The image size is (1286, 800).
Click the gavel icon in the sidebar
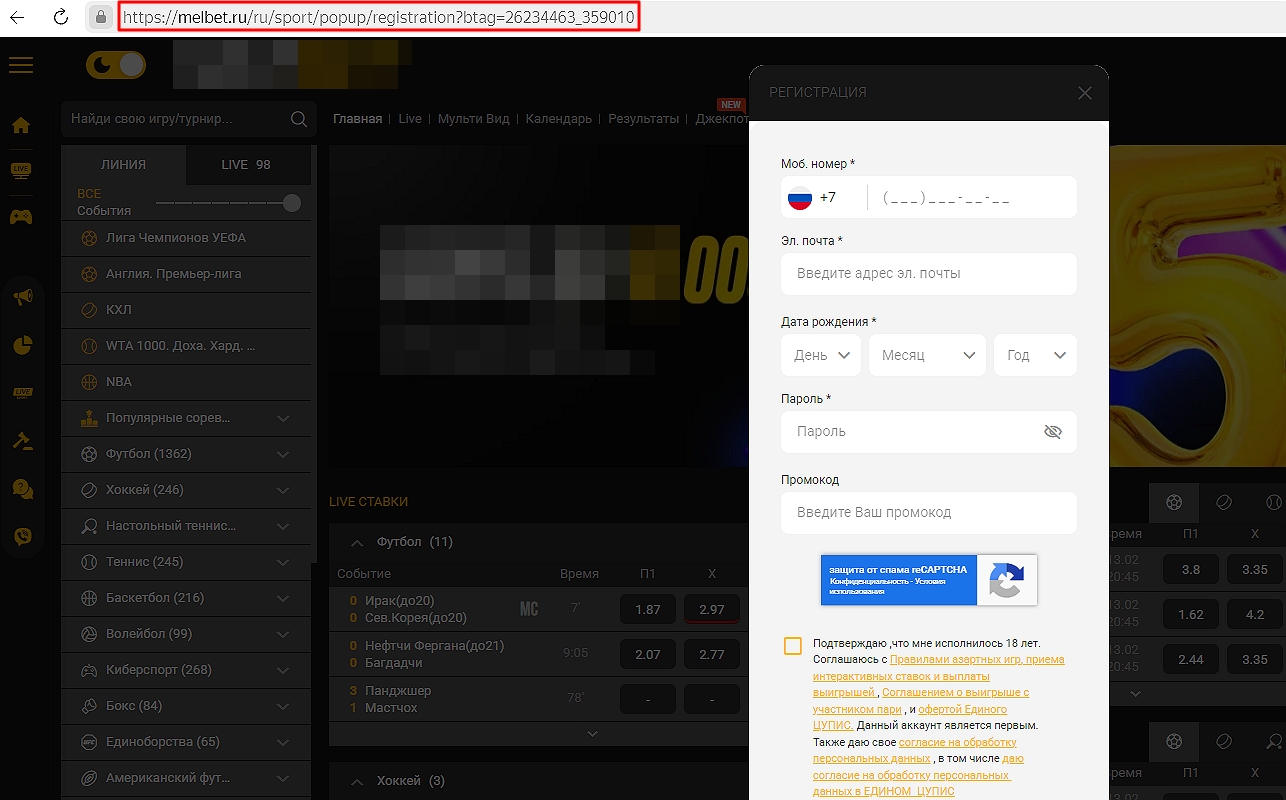[22, 441]
